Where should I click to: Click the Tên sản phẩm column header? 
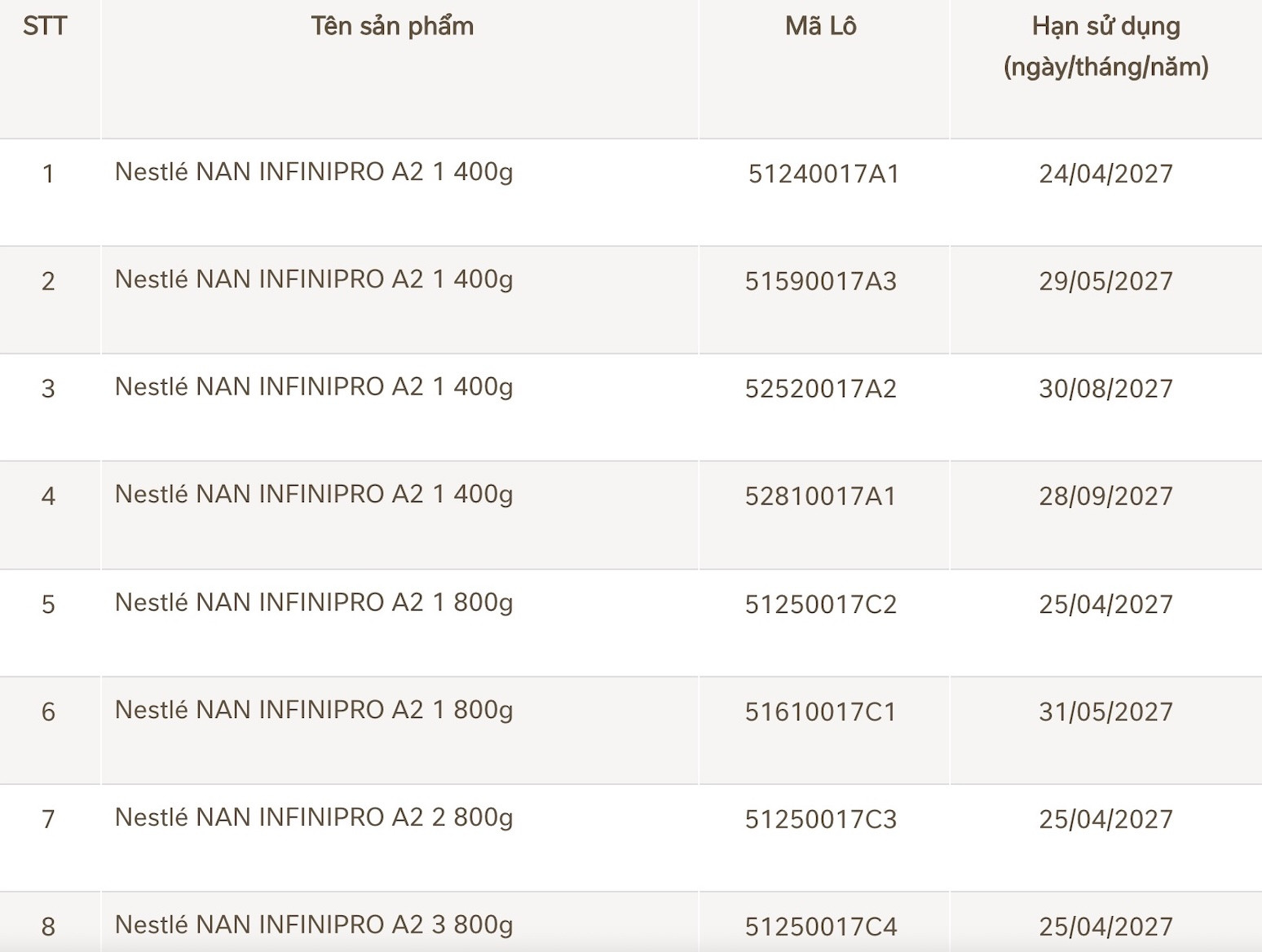392,26
